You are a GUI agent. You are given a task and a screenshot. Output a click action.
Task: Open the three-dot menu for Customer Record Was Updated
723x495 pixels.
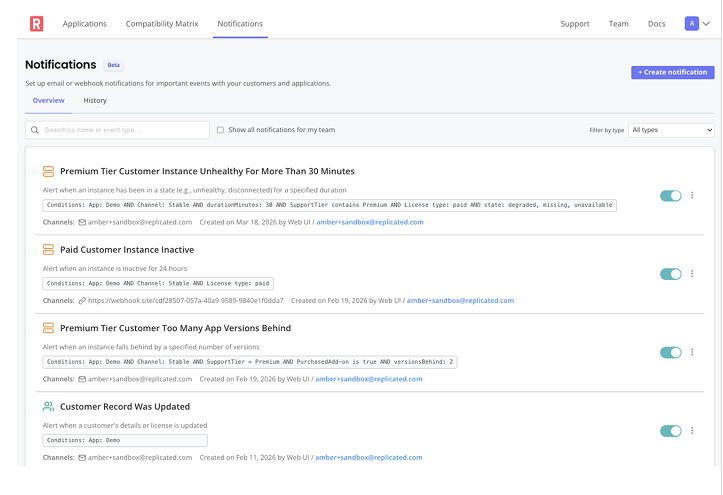pyautogui.click(x=692, y=431)
